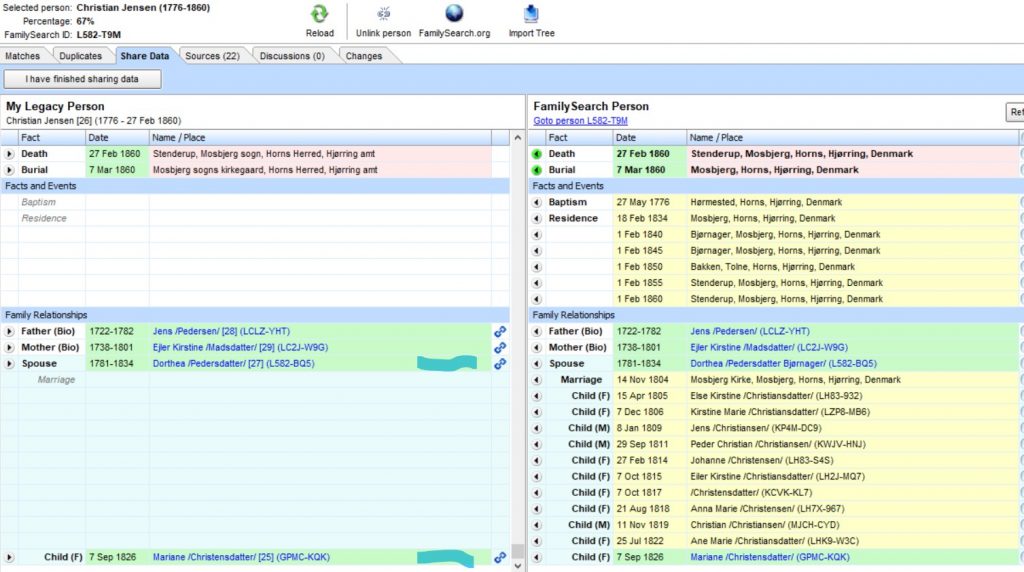Open Ejler Kirstine Madsdatter link in Legacy panel
The image size is (1024, 572).
pyautogui.click(x=240, y=348)
